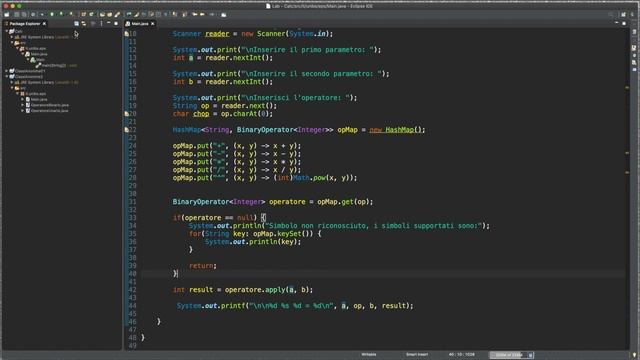
Task: Click cursor position '40 : 10 : 1028' status
Action: pos(462,354)
